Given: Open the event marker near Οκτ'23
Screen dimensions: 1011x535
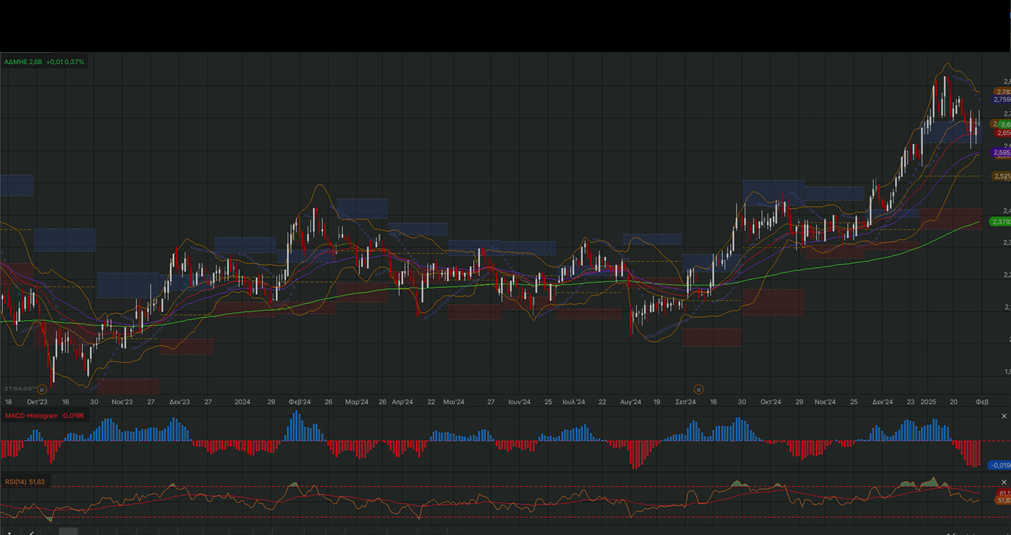Looking at the screenshot, I should [42, 389].
